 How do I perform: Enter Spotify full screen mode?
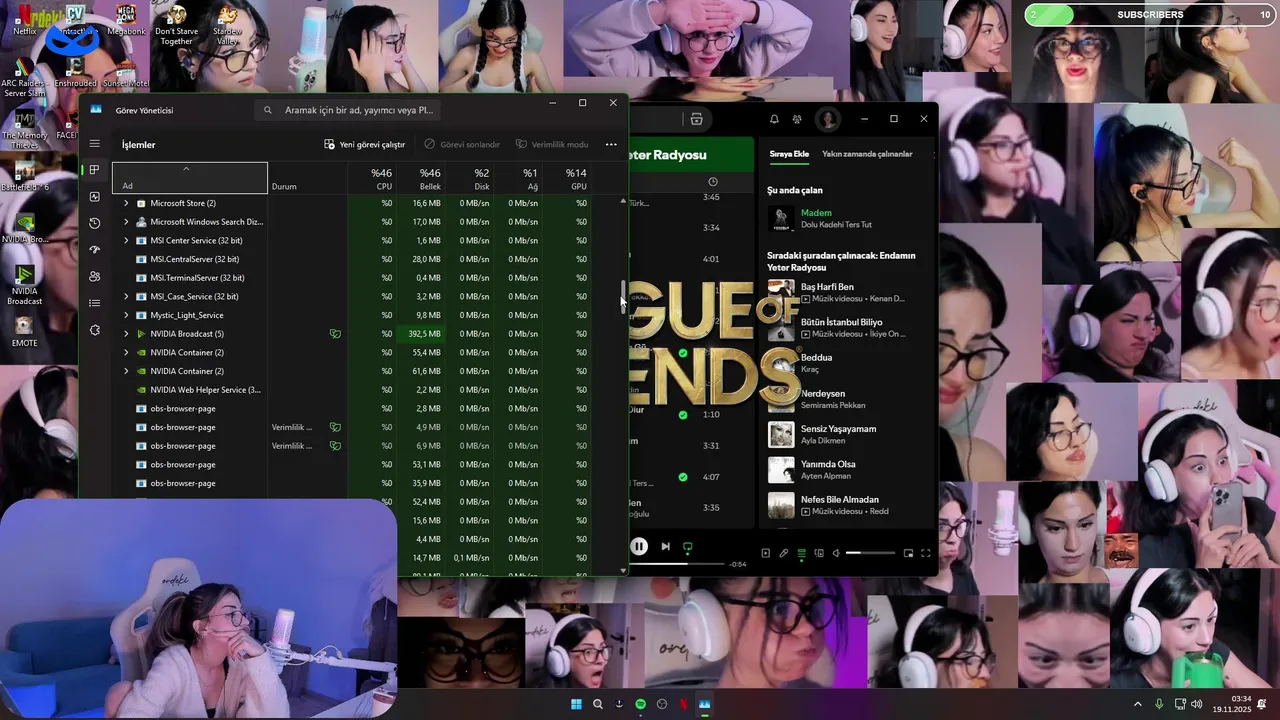926,553
